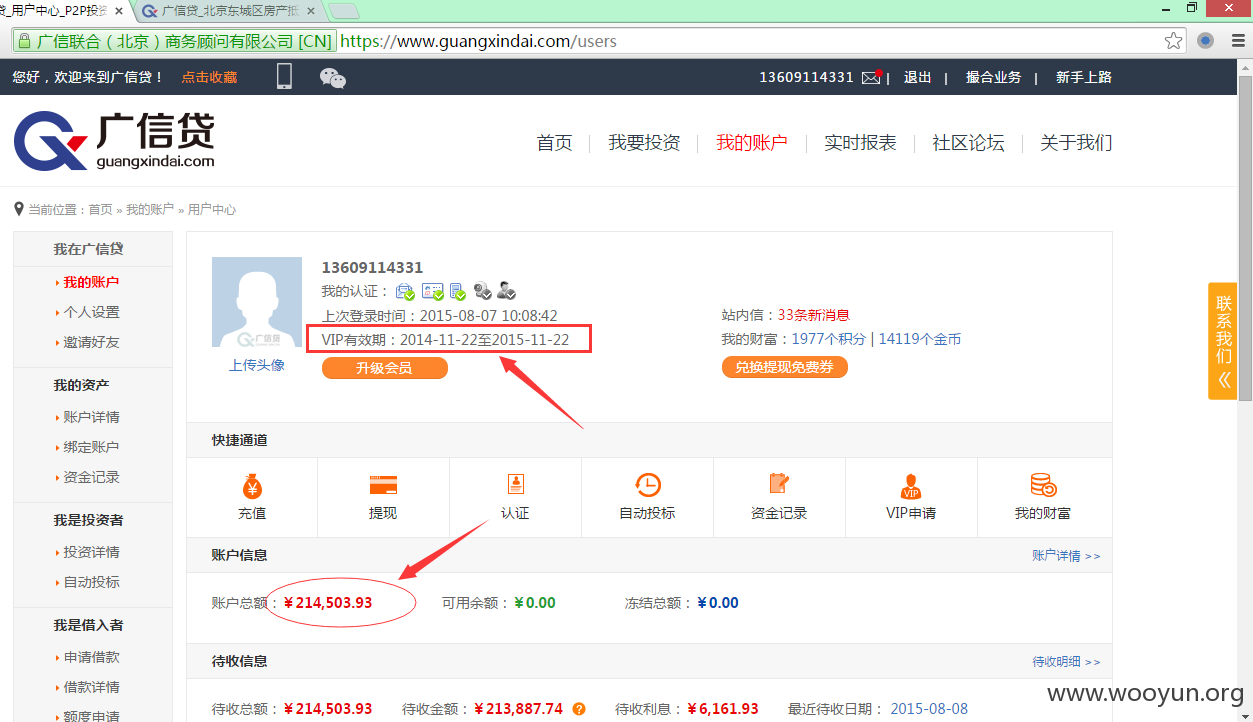Open 认证 certificate shortcut
This screenshot has width=1253, height=722.
515,484
